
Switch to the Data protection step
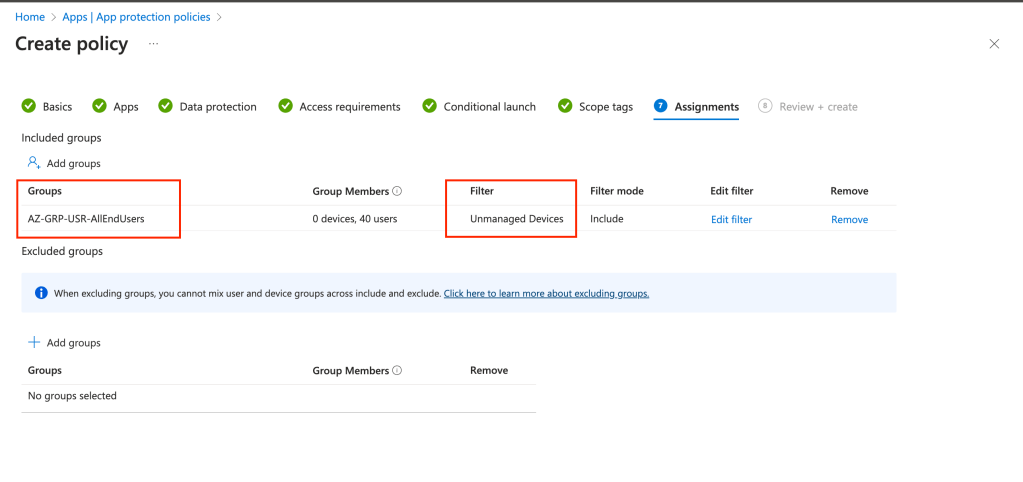pyautogui.click(x=217, y=107)
